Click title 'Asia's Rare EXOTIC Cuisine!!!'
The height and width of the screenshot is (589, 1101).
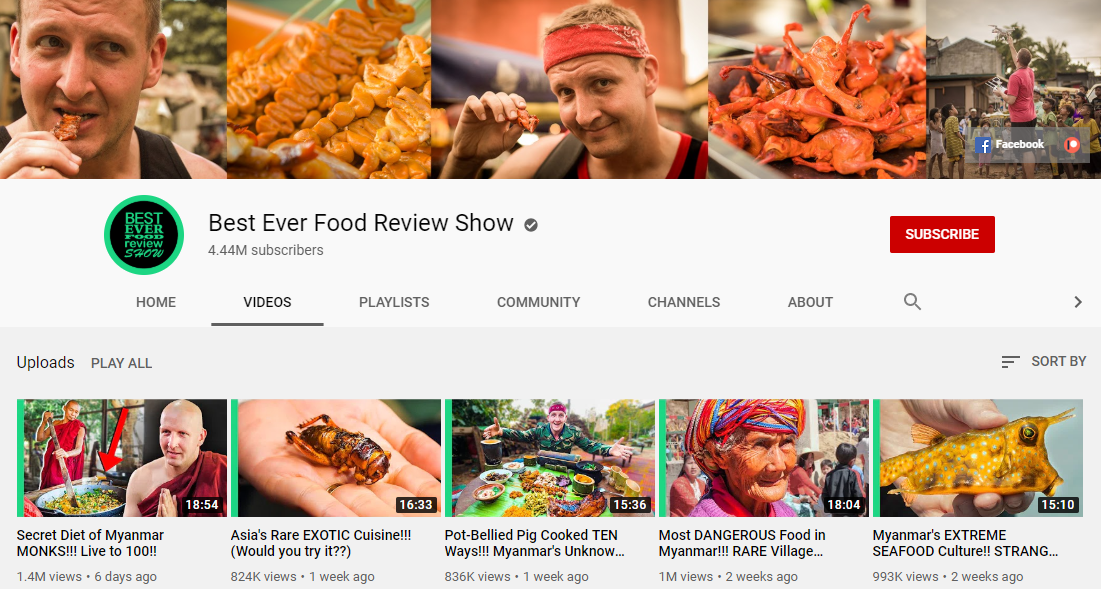click(x=321, y=543)
